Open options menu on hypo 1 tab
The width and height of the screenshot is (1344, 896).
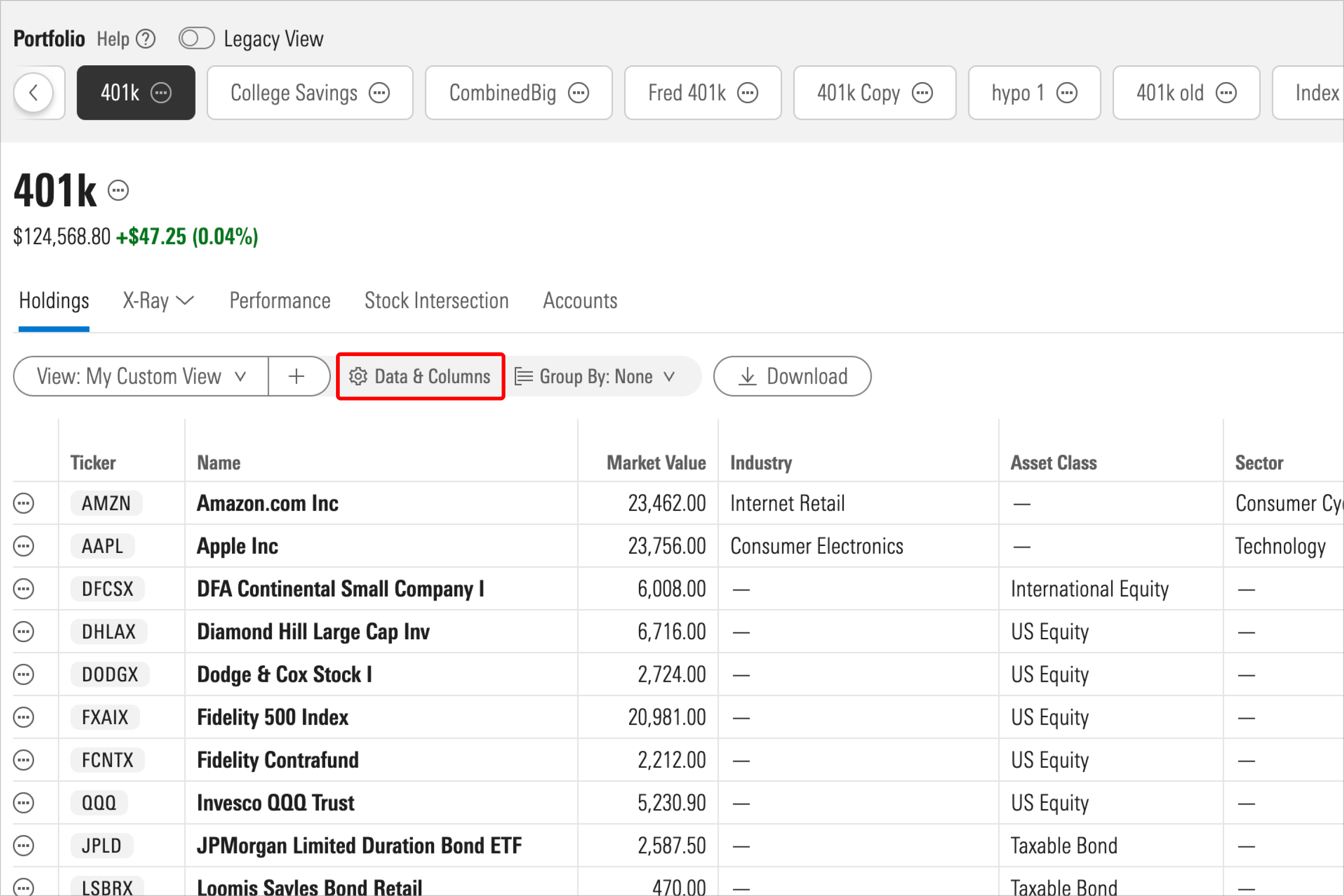[x=1066, y=92]
